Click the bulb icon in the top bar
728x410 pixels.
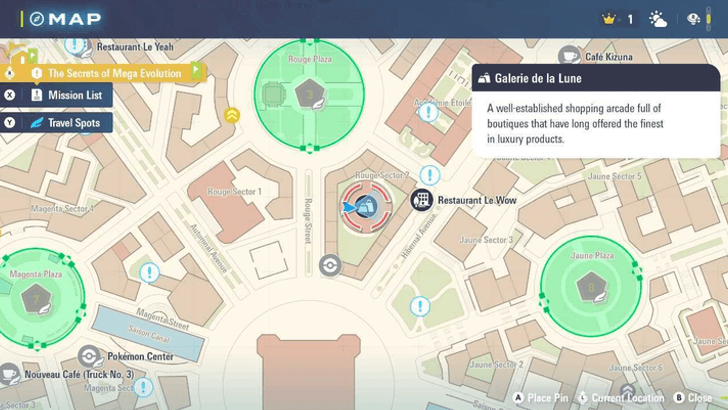(693, 19)
